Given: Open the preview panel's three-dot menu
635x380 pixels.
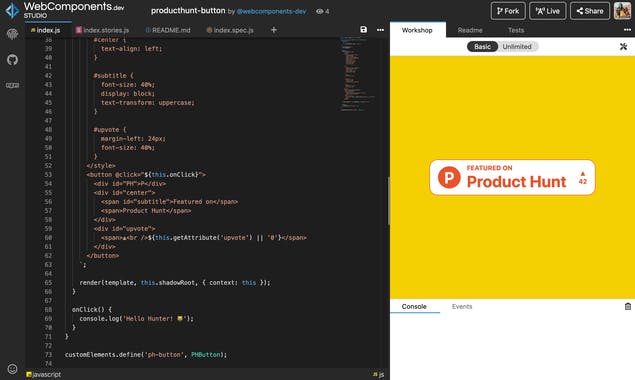Looking at the screenshot, I should [627, 30].
